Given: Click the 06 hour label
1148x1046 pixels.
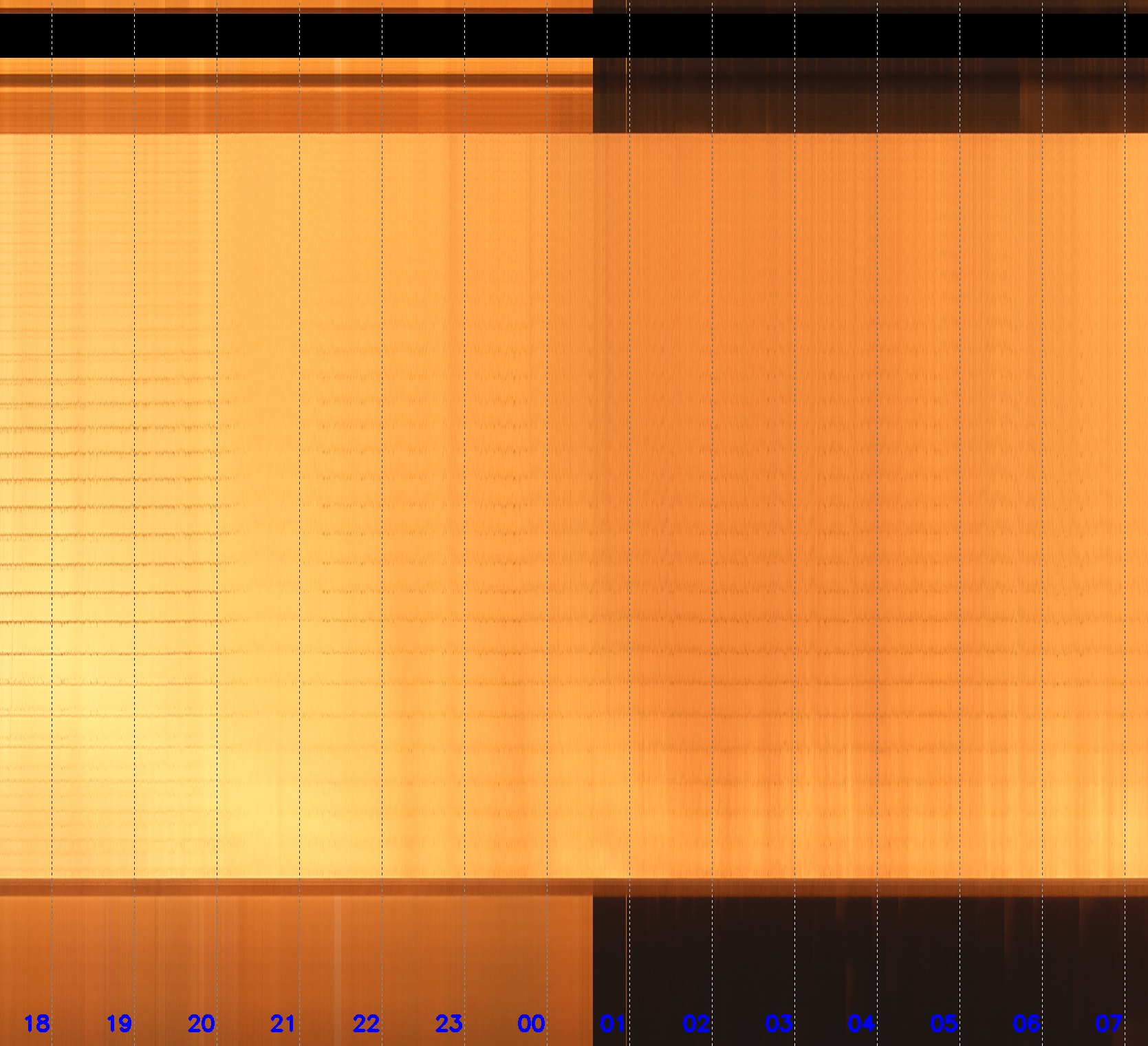Looking at the screenshot, I should (1026, 1024).
